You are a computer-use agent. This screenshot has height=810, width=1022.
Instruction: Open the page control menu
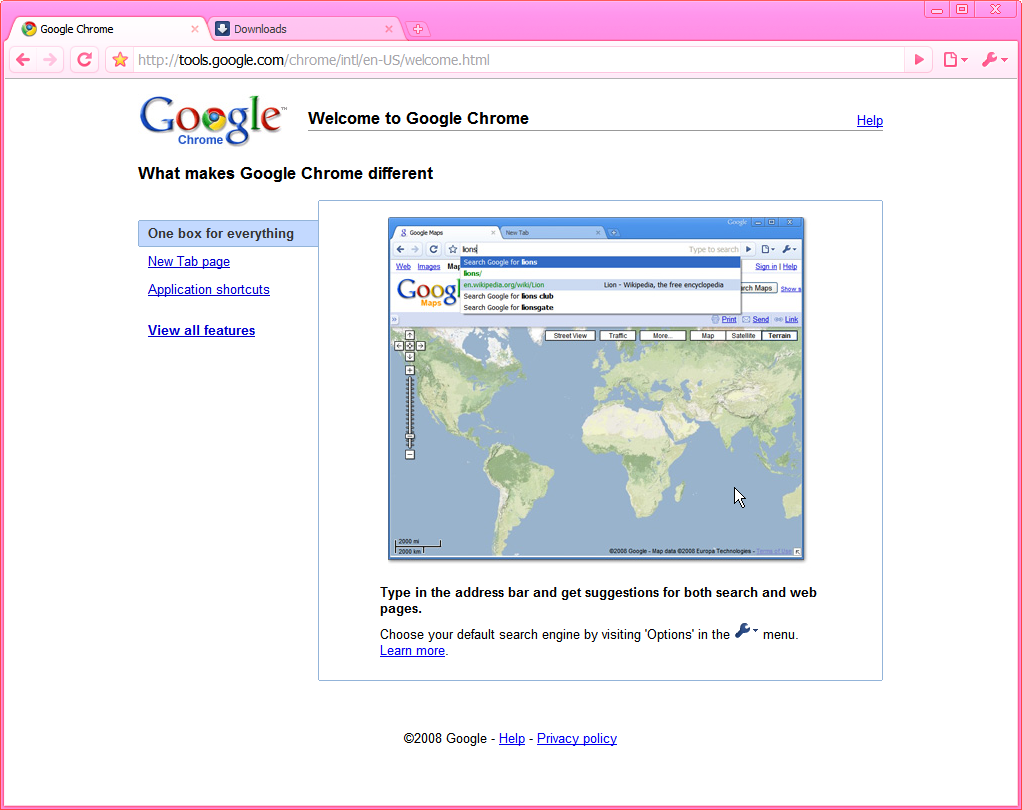click(x=956, y=60)
